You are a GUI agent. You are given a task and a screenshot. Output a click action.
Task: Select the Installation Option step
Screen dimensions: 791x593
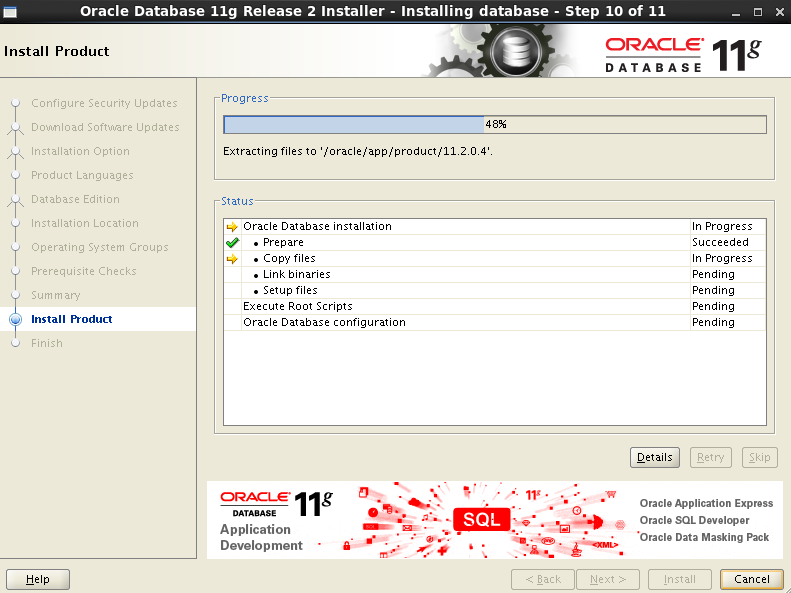click(80, 151)
